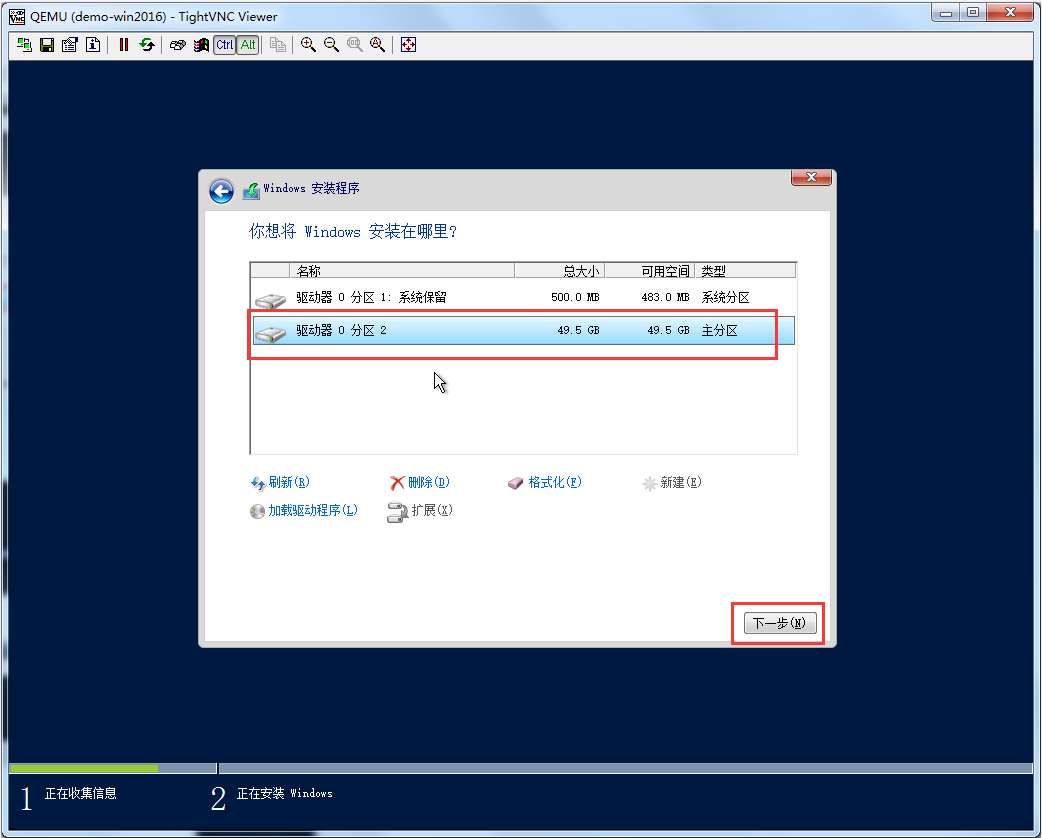Open the Connection options icon
The width and height of the screenshot is (1042, 838).
(70, 45)
